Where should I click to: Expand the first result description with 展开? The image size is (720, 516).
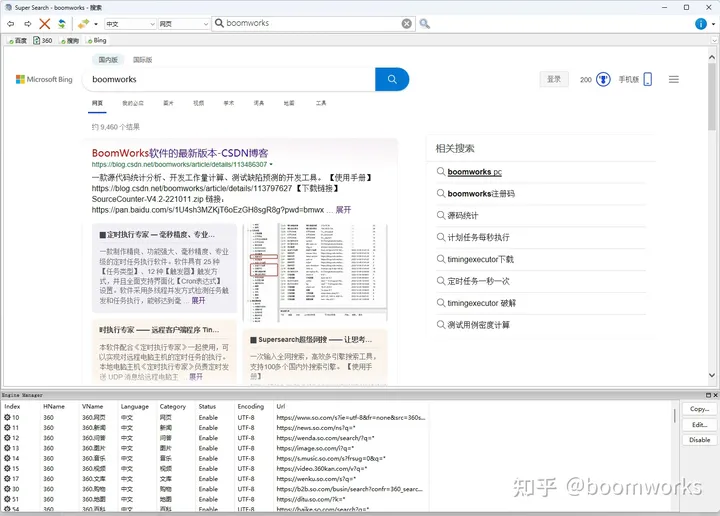coord(343,210)
